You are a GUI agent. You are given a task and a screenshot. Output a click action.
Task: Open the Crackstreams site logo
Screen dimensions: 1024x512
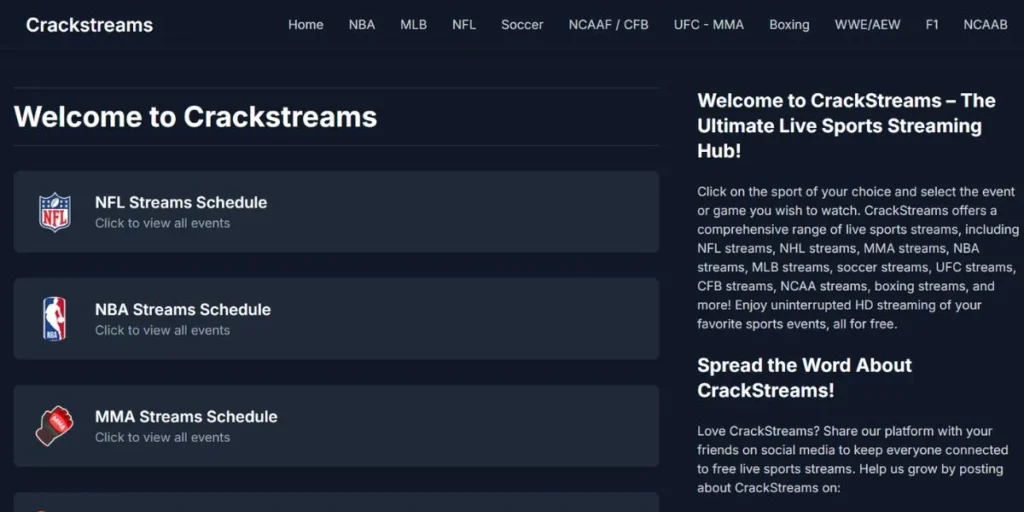(x=89, y=25)
